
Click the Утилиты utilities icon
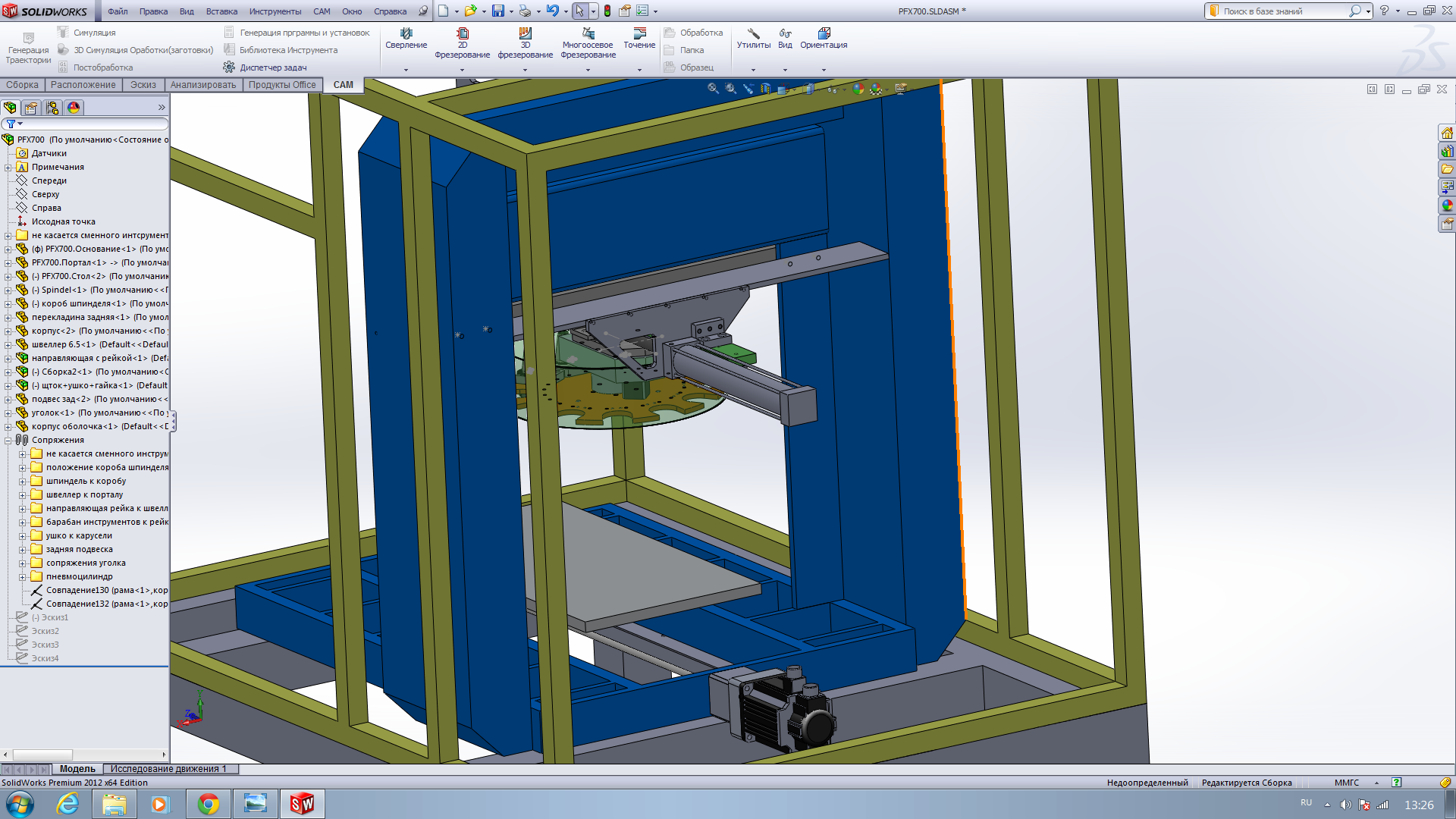click(753, 34)
